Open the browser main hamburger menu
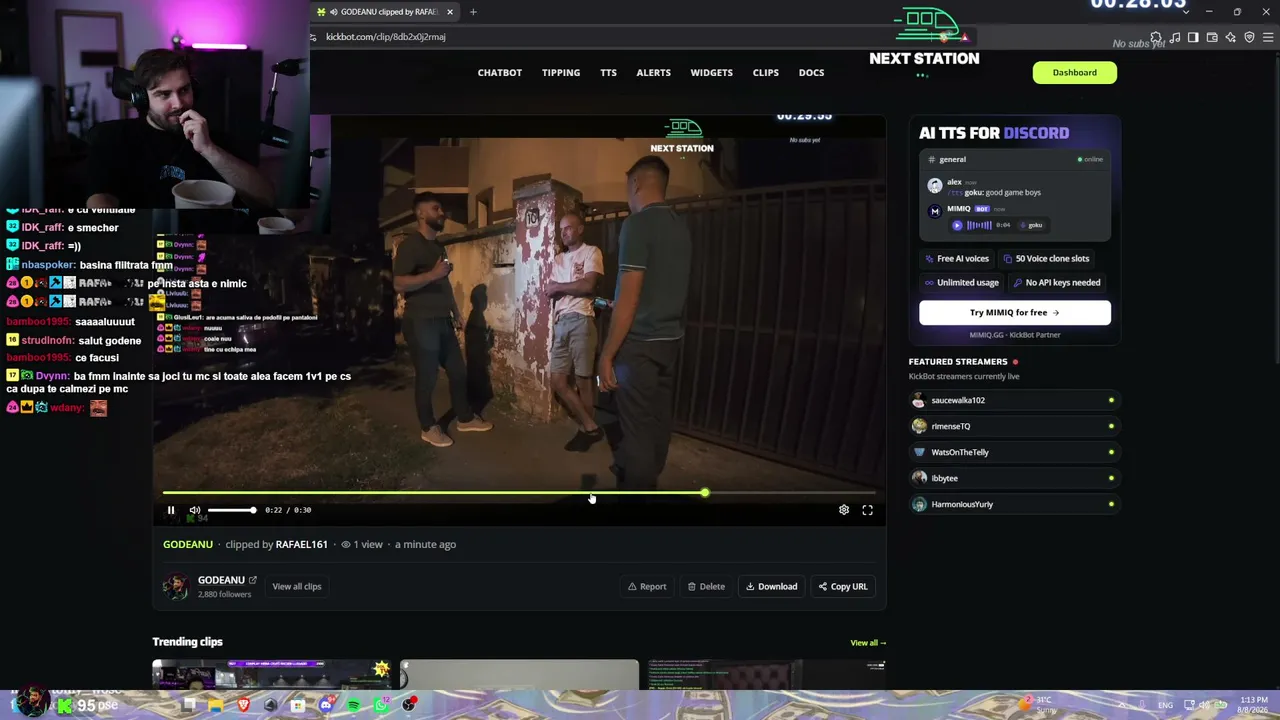 click(x=1268, y=38)
